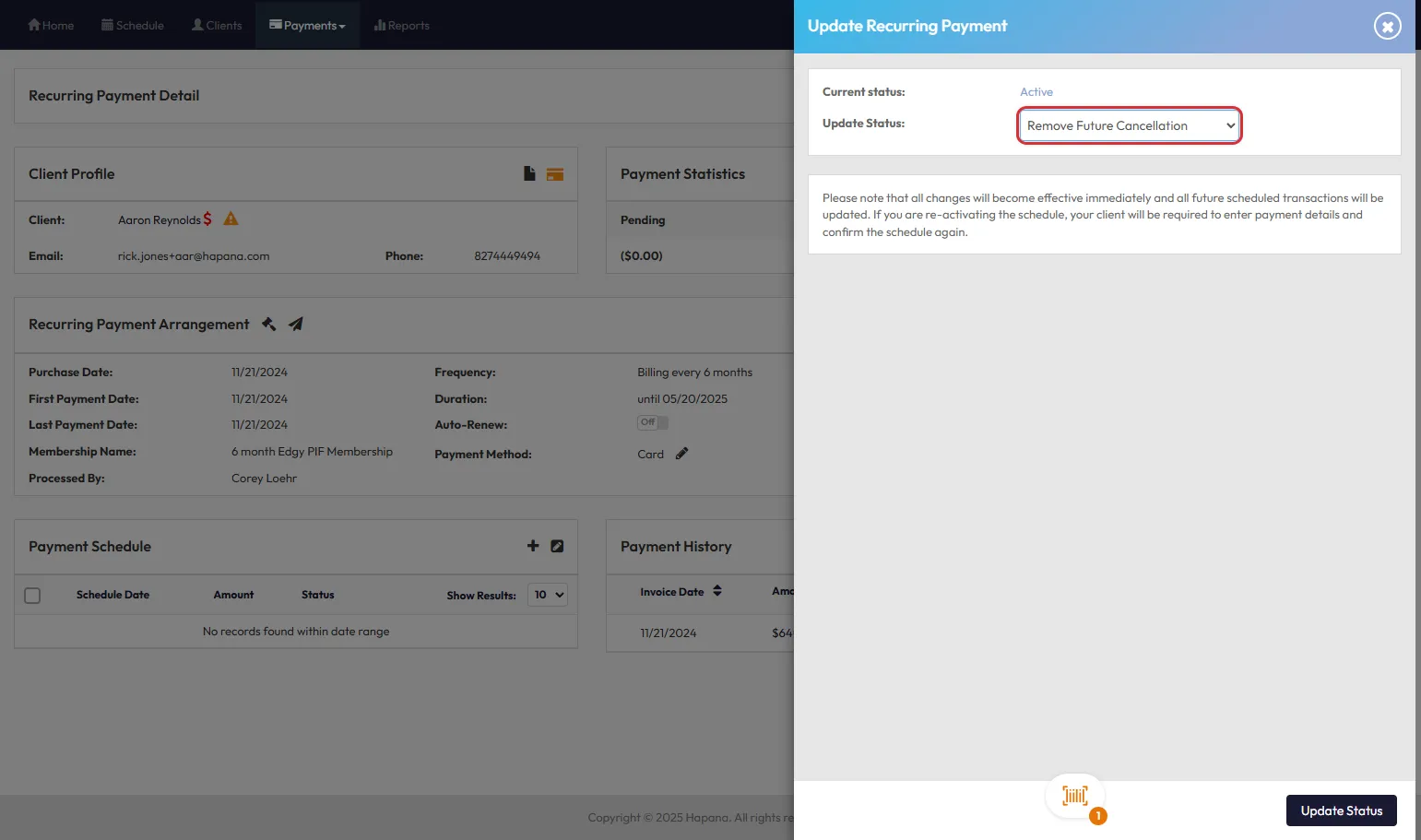Click the plus icon in Payment Schedule

(x=533, y=546)
